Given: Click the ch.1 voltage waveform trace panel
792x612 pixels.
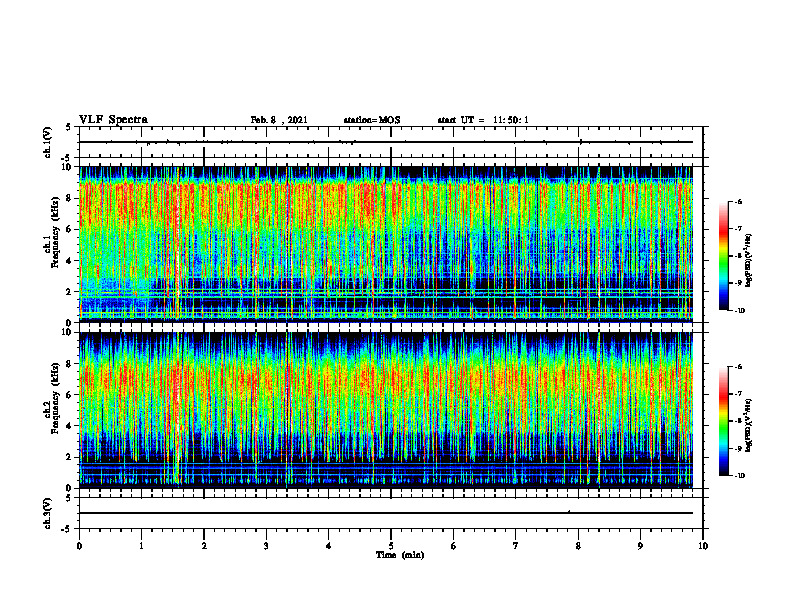Looking at the screenshot, I should pos(391,142).
